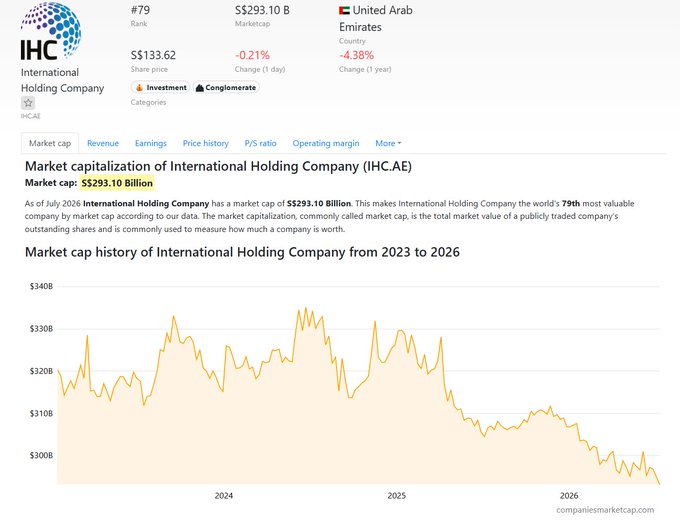The height and width of the screenshot is (521, 680).
Task: Click the Market capitalization of International Holding Company heading
Action: 218,166
